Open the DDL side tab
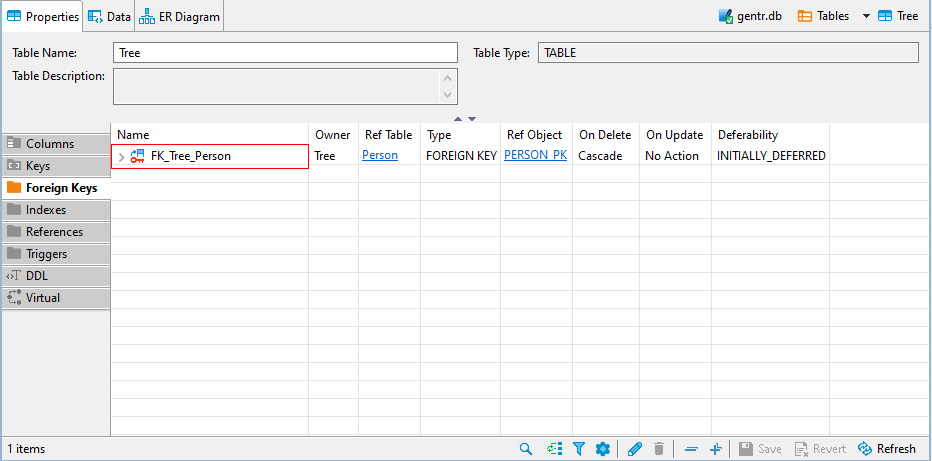 point(56,276)
